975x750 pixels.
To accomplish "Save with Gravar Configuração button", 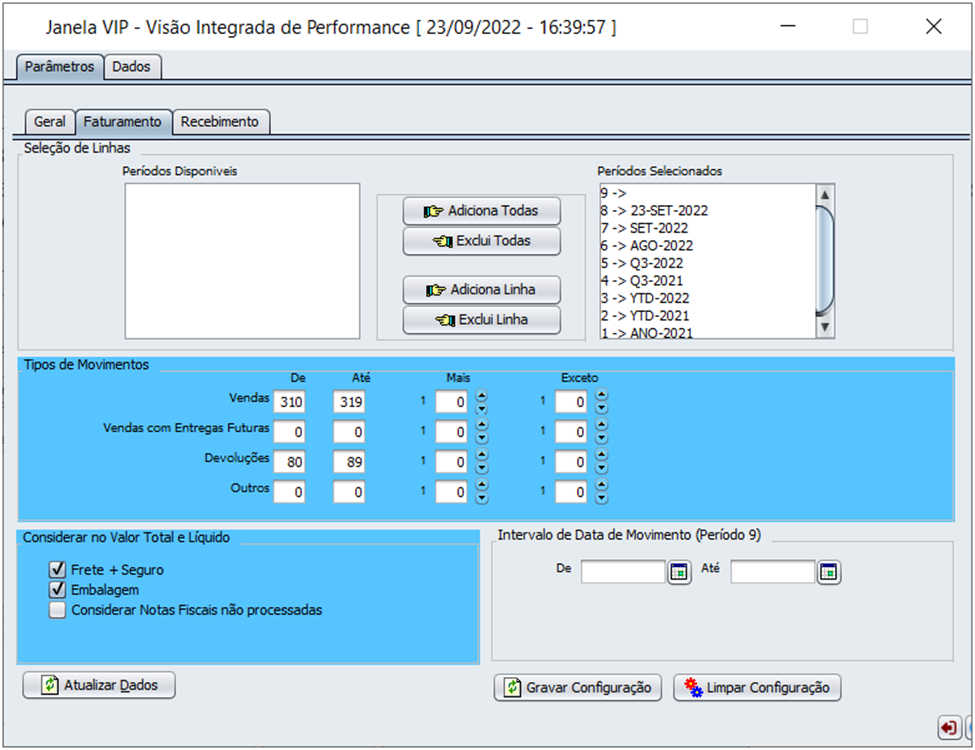I will pos(578,688).
